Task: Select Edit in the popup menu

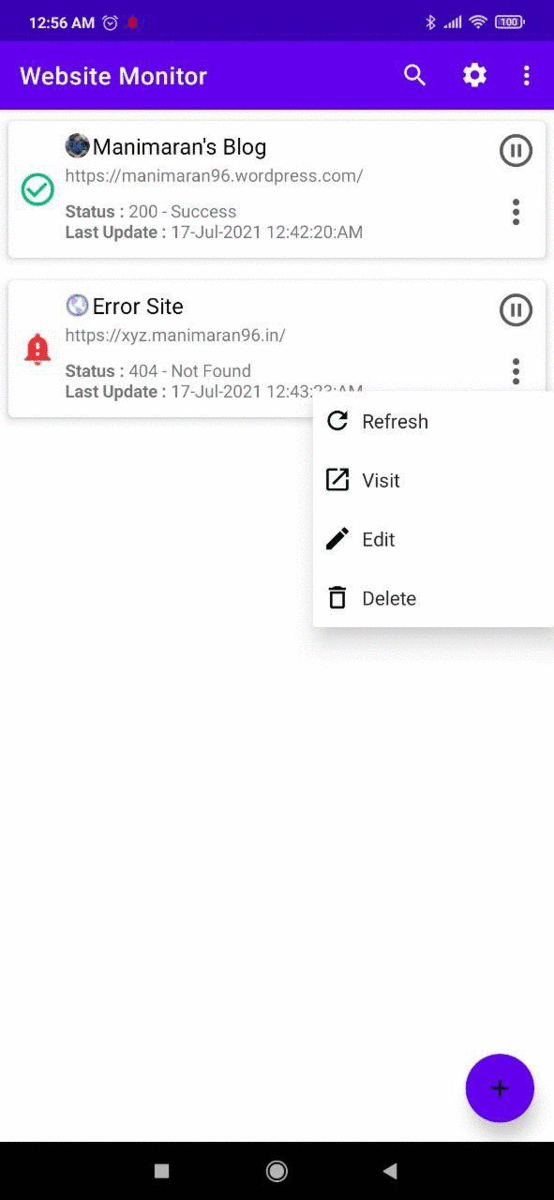Action: point(433,540)
